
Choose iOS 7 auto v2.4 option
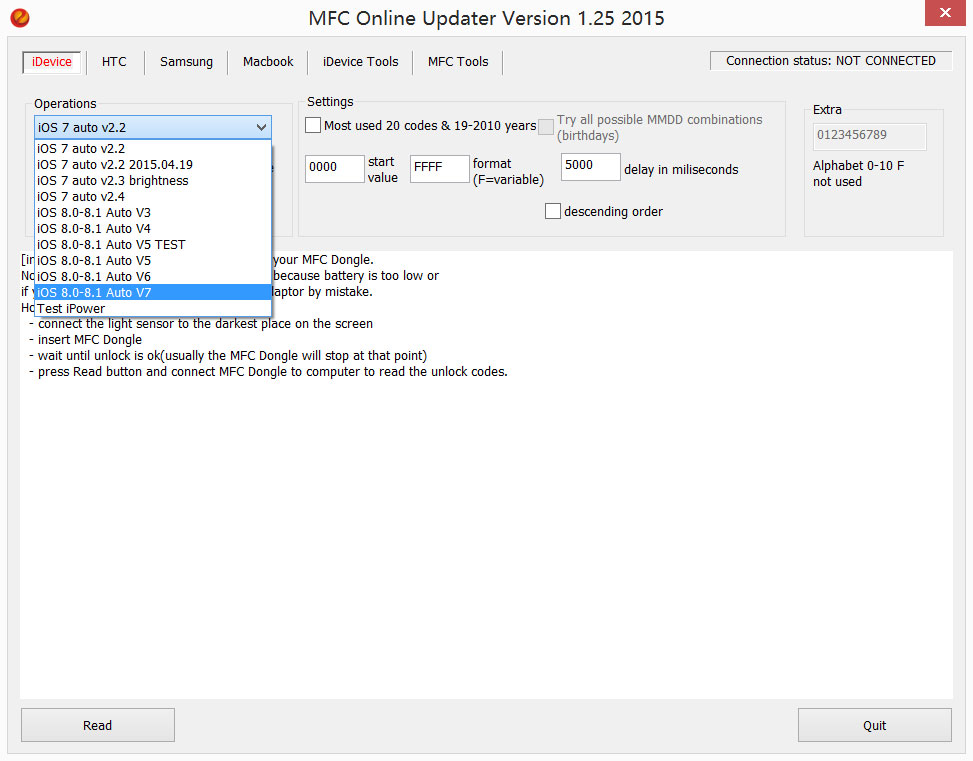click(x=153, y=197)
